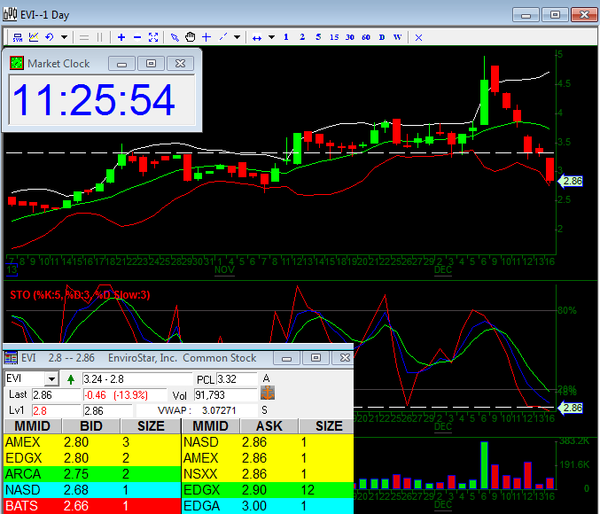This screenshot has width=600, height=514.
Task: Expand the refresh arrow dropdown
Action: click(x=64, y=37)
